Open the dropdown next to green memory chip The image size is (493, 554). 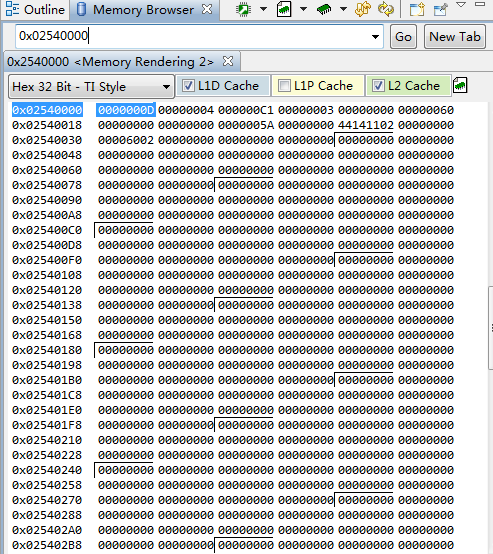pyautogui.click(x=343, y=9)
